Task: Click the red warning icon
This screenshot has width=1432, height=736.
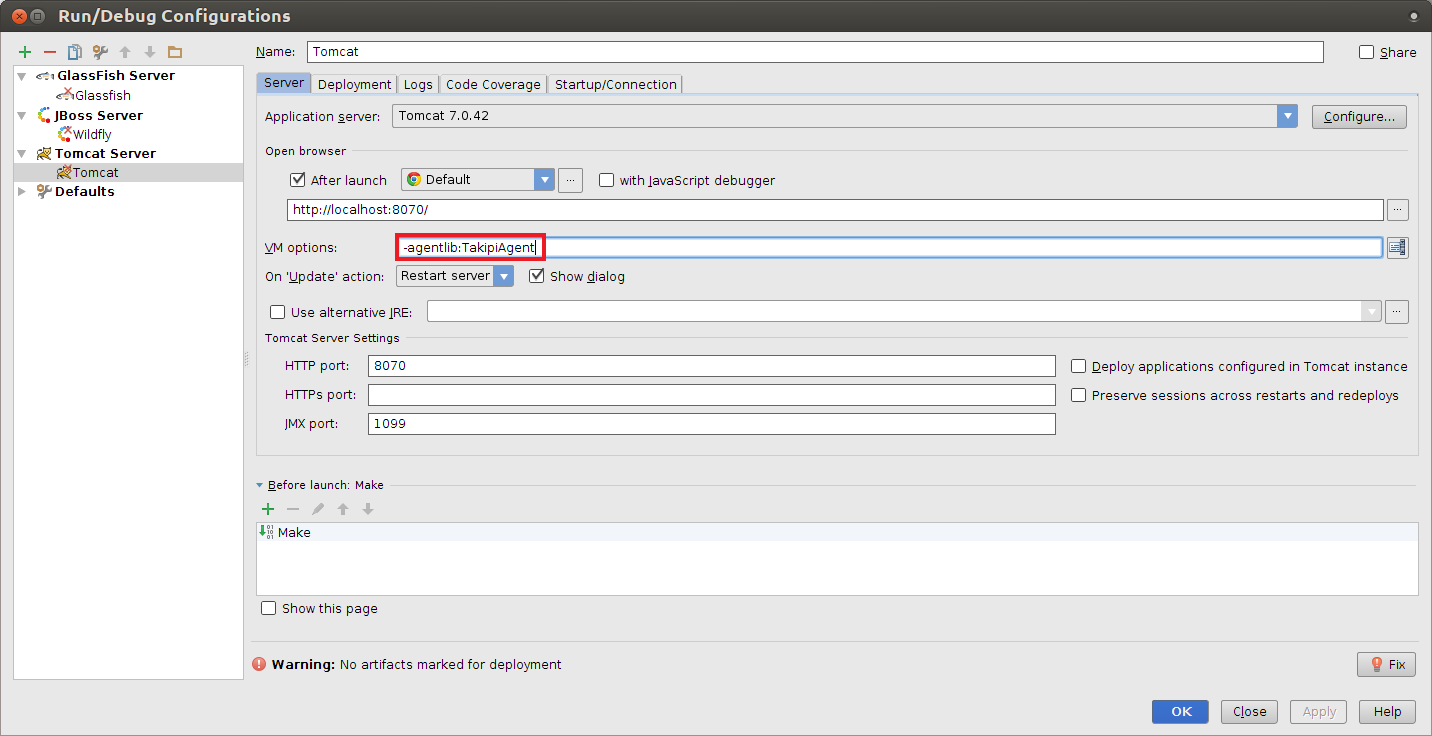Action: point(260,664)
